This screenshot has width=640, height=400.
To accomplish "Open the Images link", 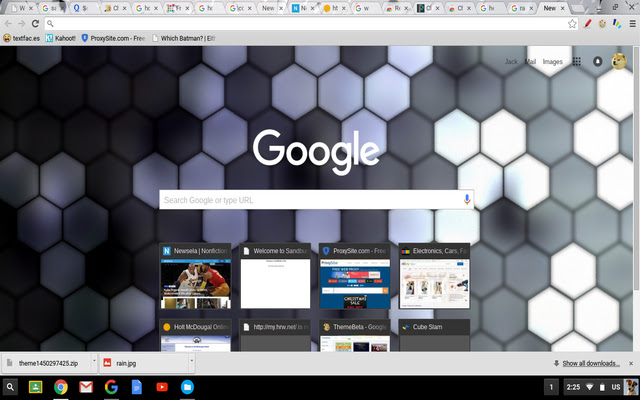I will (x=553, y=62).
